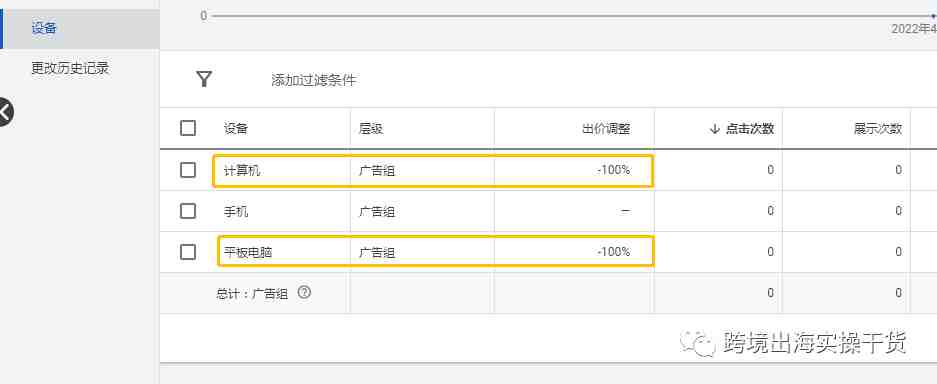Image resolution: width=937 pixels, height=384 pixels.
Task: Open 更改历史记录 in sidebar
Action: [70, 68]
